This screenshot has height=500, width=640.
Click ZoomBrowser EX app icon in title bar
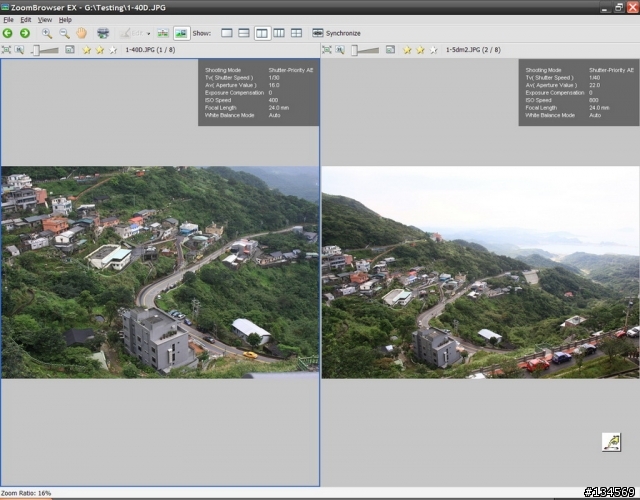pyautogui.click(x=5, y=7)
